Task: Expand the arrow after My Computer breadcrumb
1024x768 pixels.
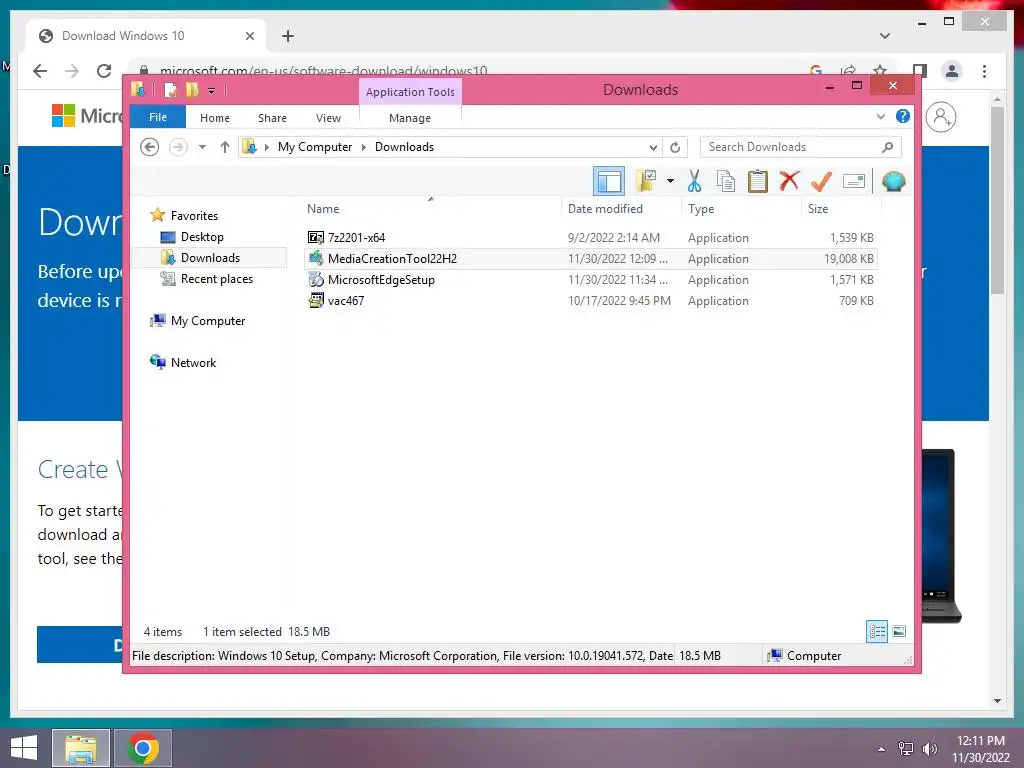Action: [x=364, y=147]
